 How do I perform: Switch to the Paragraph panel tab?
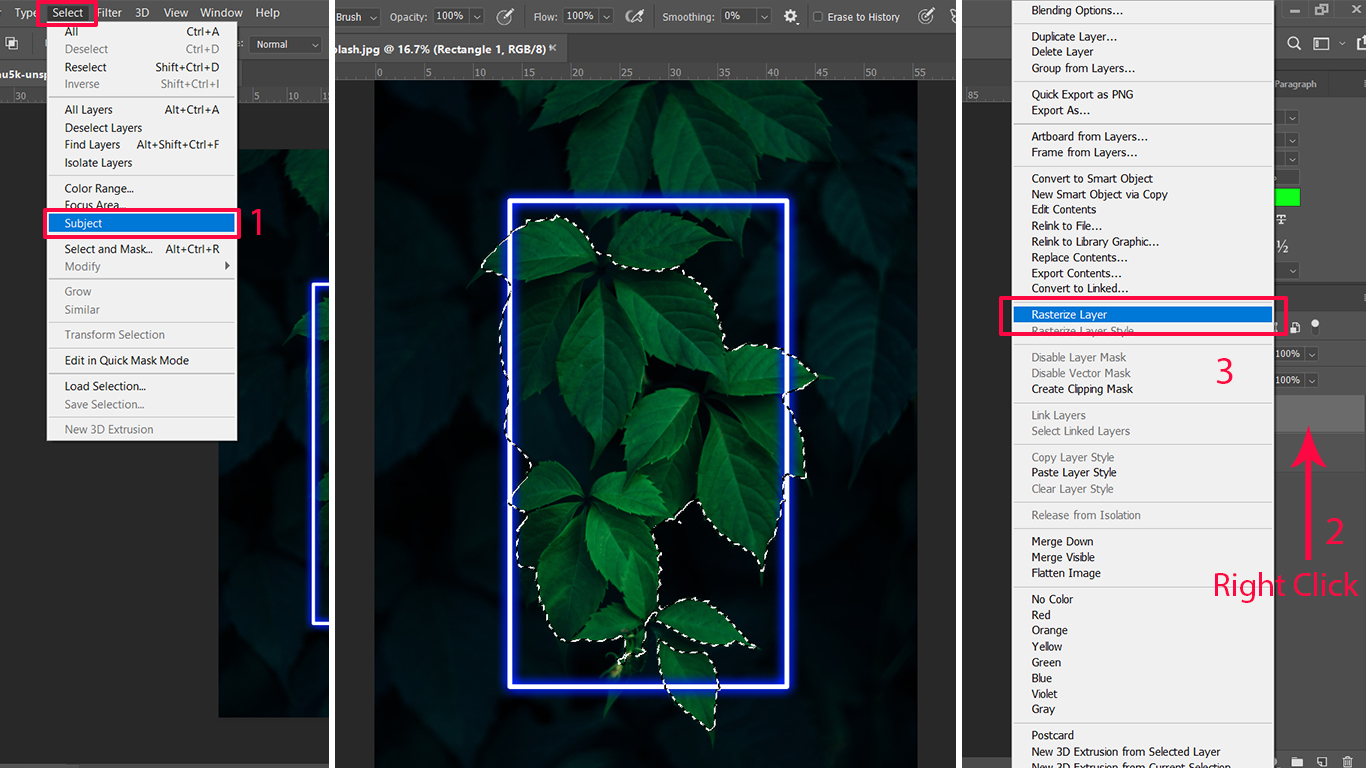(1296, 85)
